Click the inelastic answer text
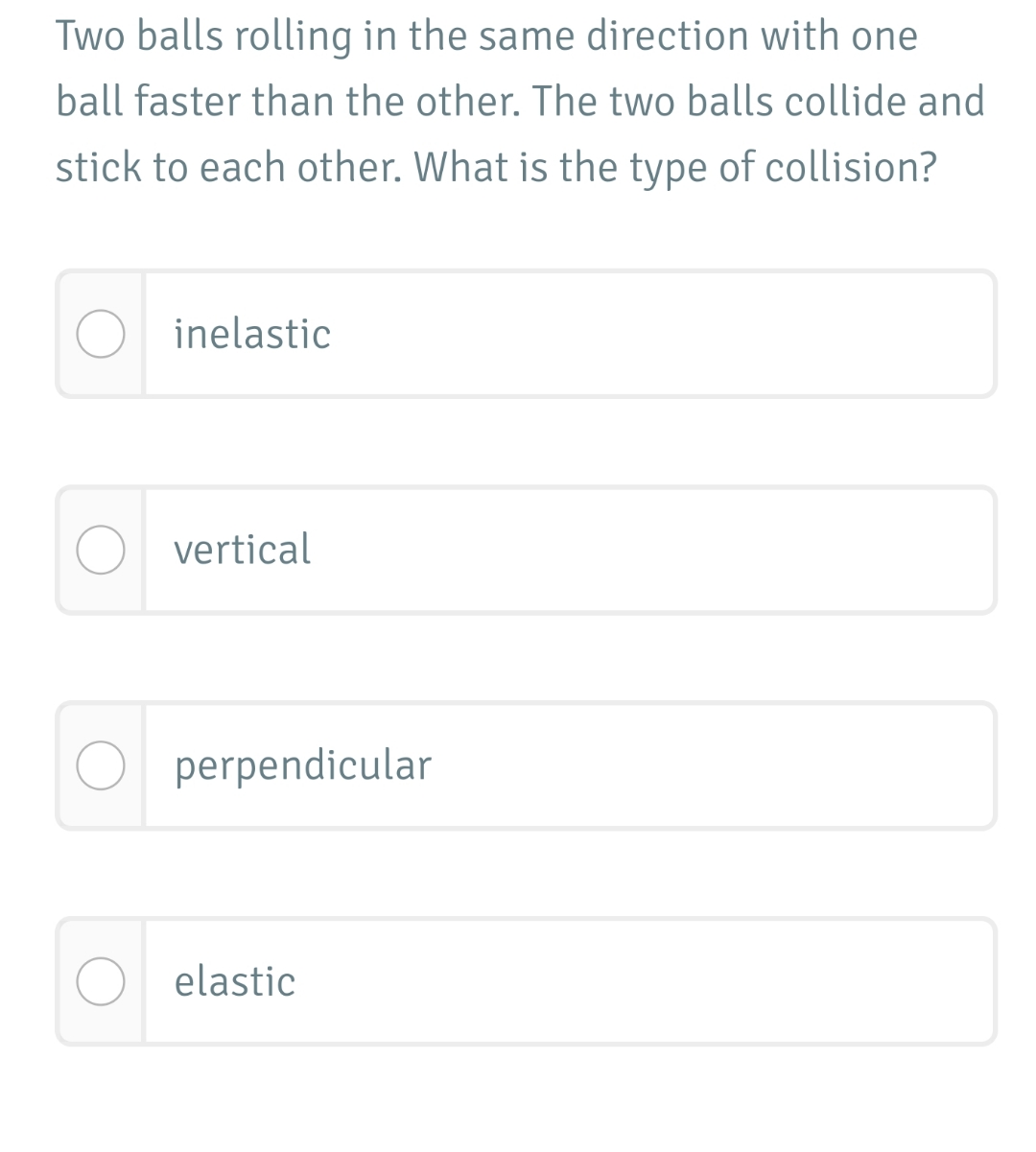1036x1152 pixels. (x=252, y=334)
